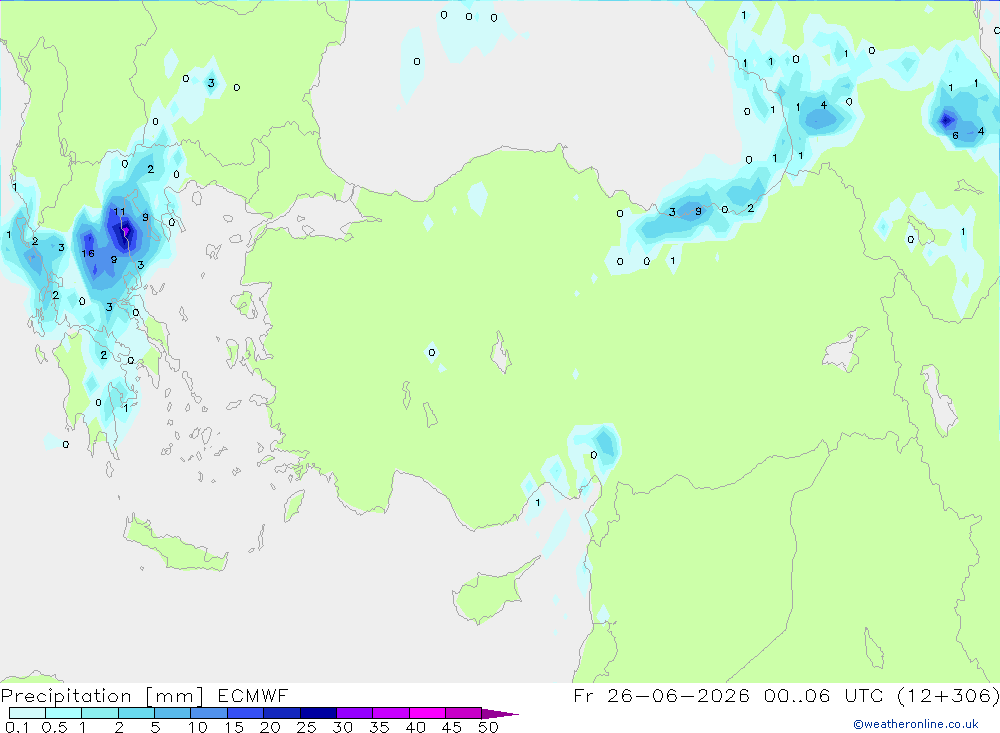Click the legend label '25'

click(x=306, y=727)
